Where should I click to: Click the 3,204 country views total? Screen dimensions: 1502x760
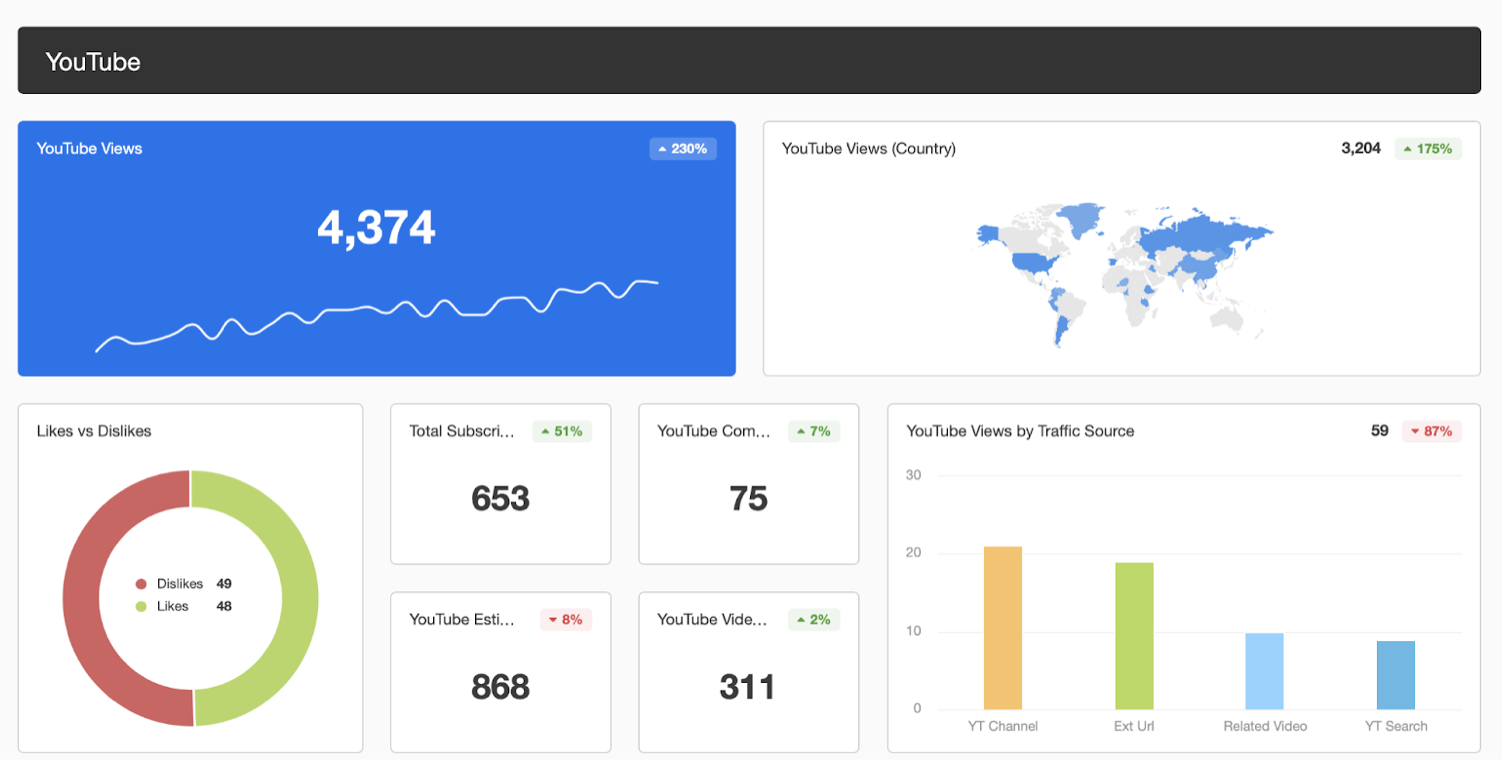pyautogui.click(x=1361, y=148)
